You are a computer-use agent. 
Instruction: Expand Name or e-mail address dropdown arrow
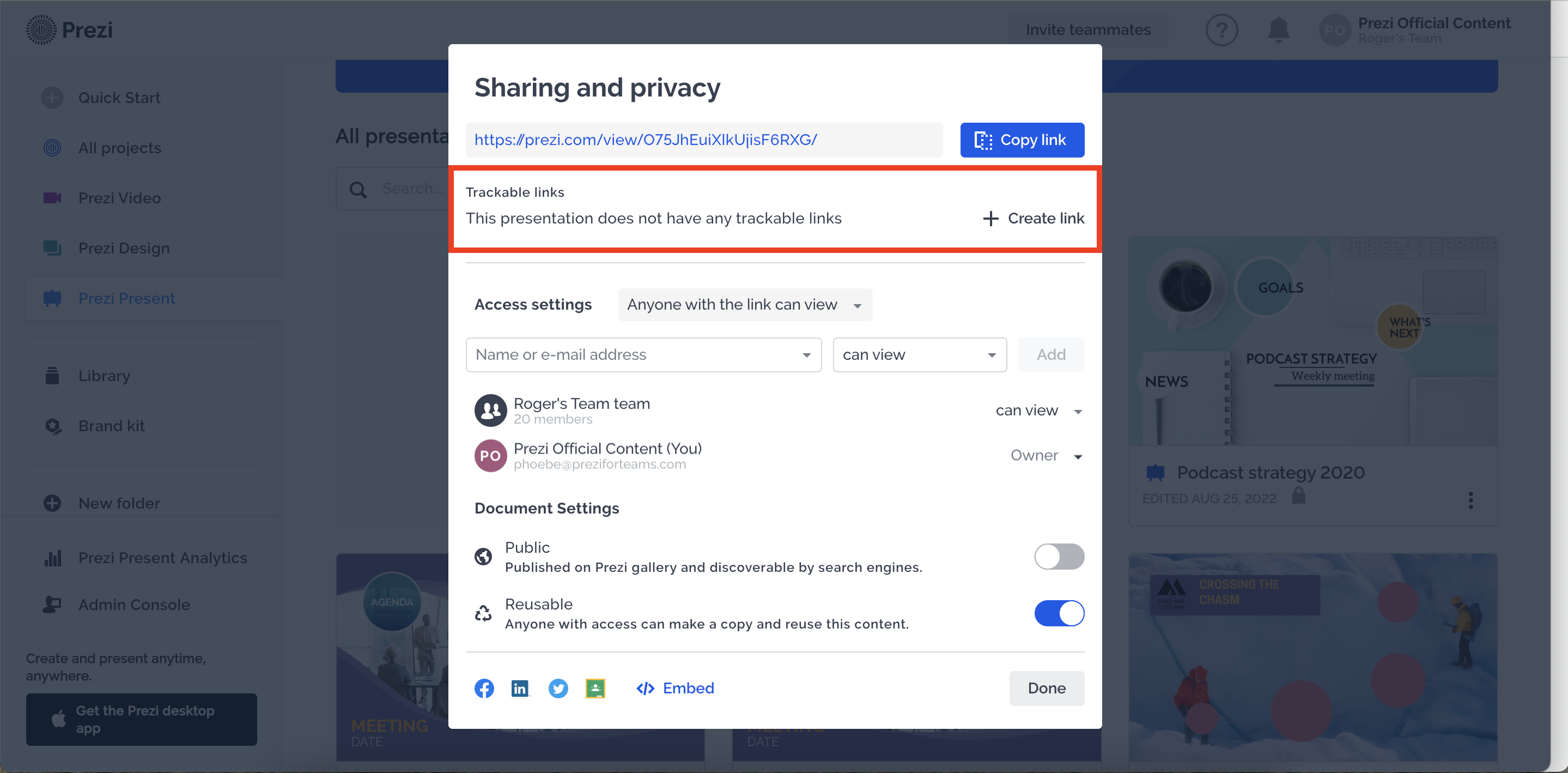806,355
